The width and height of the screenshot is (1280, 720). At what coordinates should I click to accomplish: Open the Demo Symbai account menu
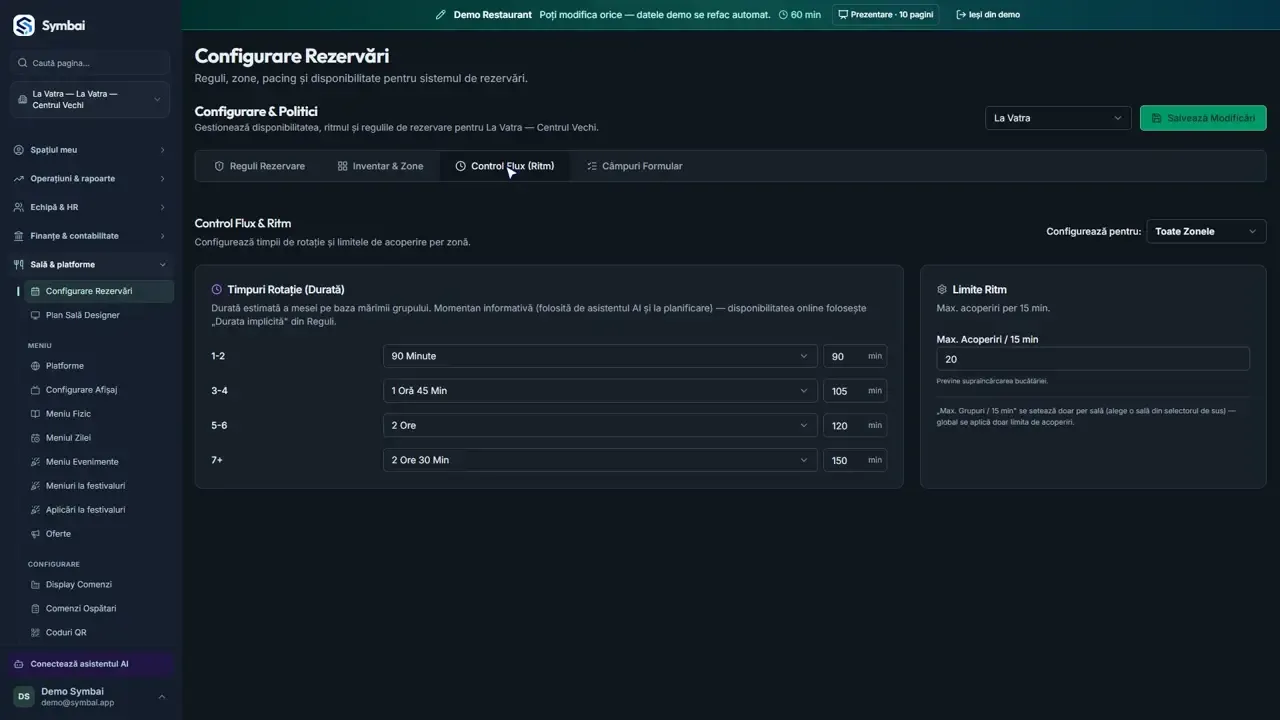[90, 696]
